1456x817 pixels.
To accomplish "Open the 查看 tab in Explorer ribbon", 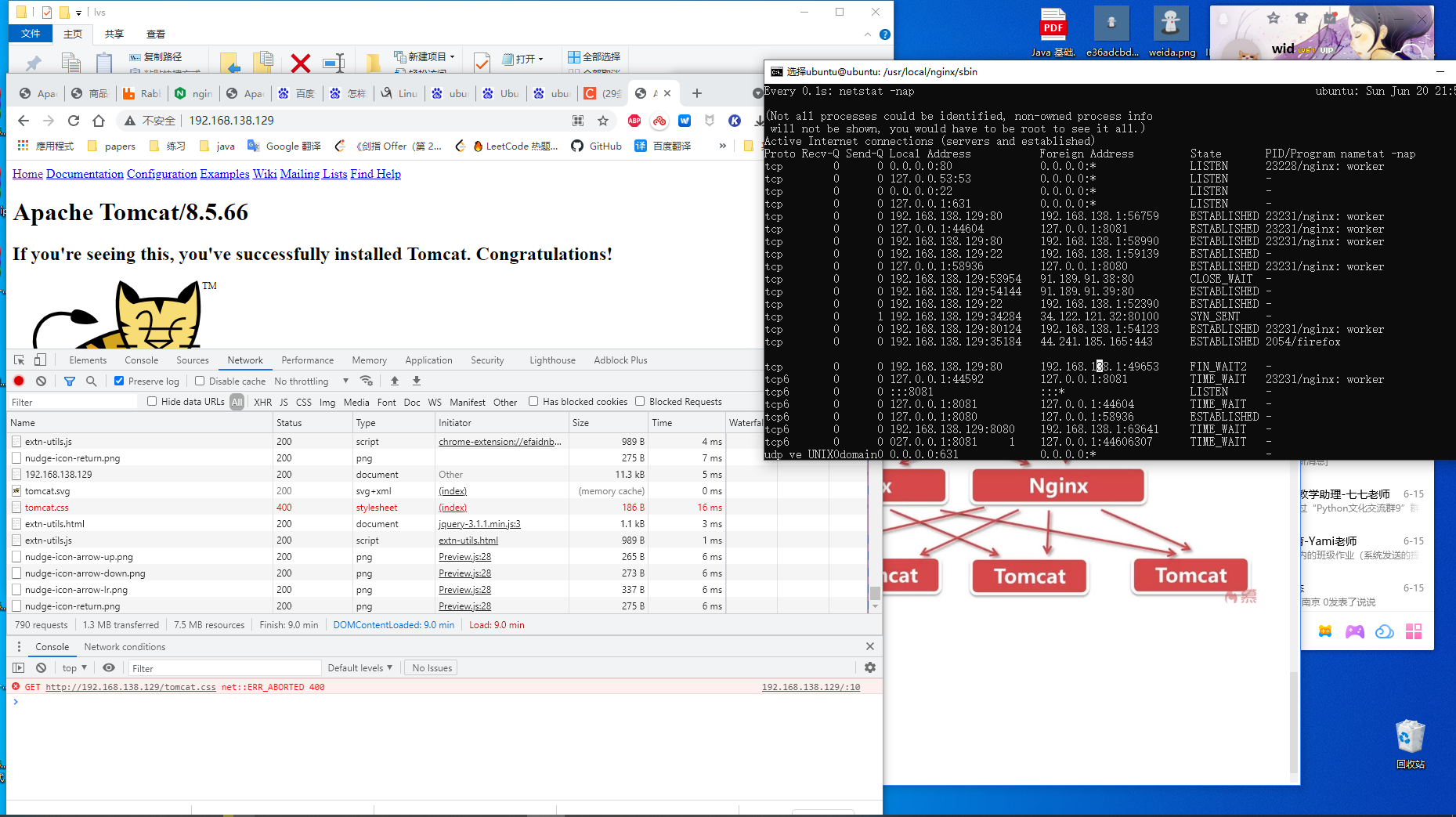I will (156, 34).
